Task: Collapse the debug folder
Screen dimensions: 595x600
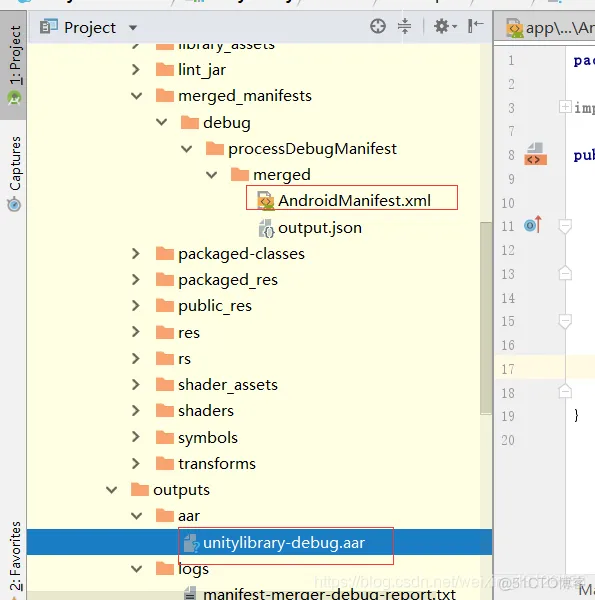Action: click(x=161, y=122)
